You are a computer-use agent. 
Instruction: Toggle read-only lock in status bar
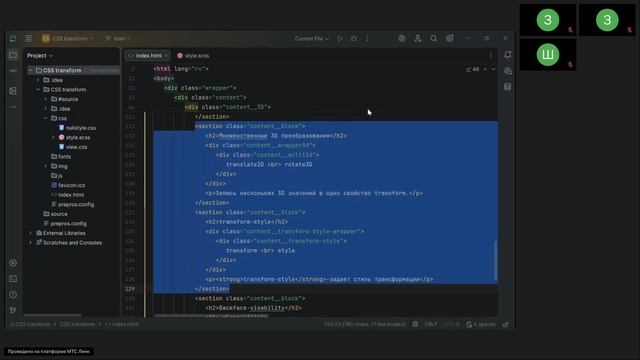pyautogui.click(x=469, y=324)
